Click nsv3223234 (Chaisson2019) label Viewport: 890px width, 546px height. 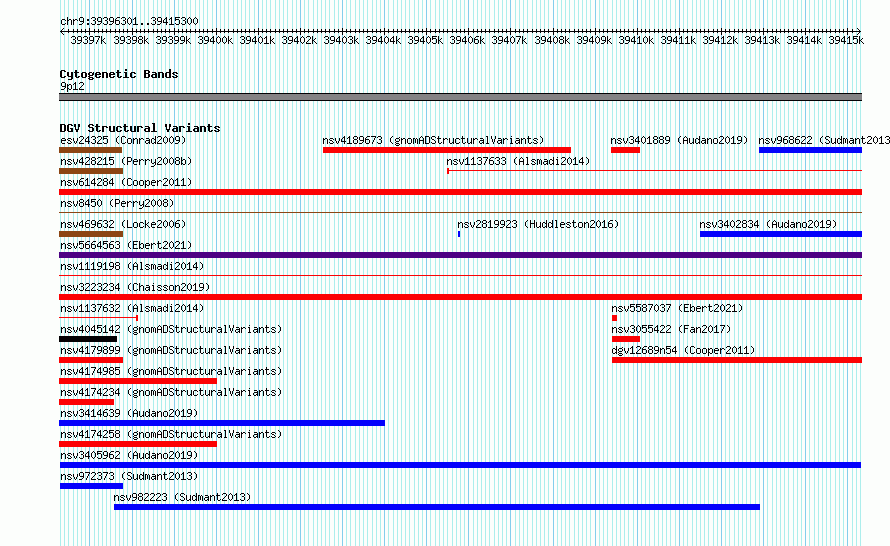coord(135,287)
